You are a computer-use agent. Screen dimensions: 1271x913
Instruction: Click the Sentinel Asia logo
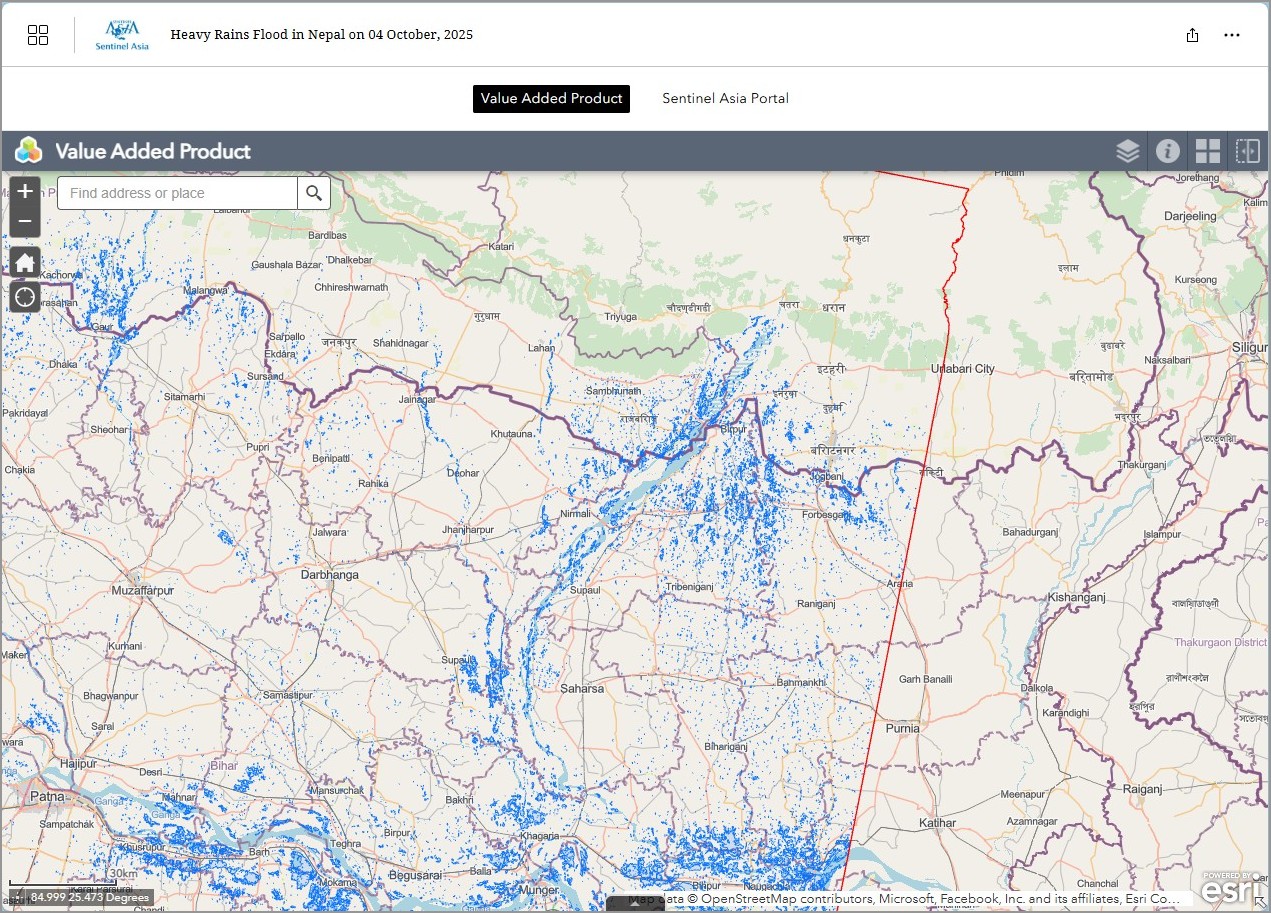click(122, 35)
